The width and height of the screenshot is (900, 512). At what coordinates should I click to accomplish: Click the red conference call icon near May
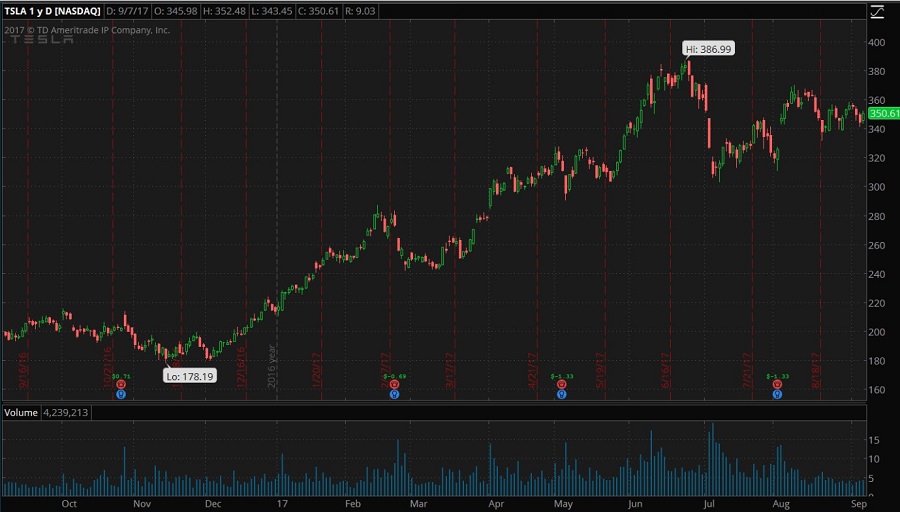point(561,384)
